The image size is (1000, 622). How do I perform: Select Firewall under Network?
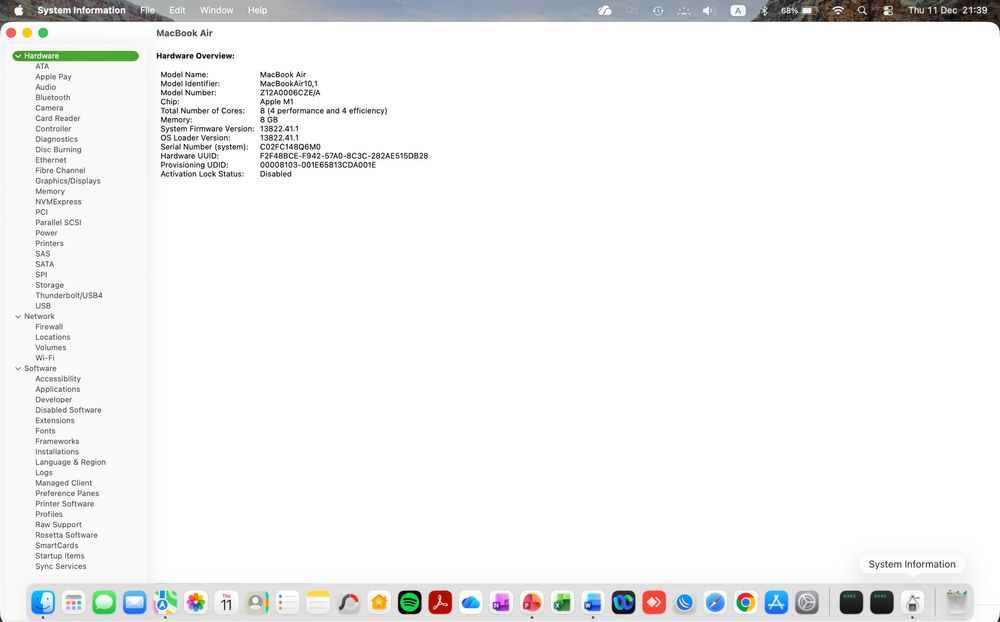48,327
